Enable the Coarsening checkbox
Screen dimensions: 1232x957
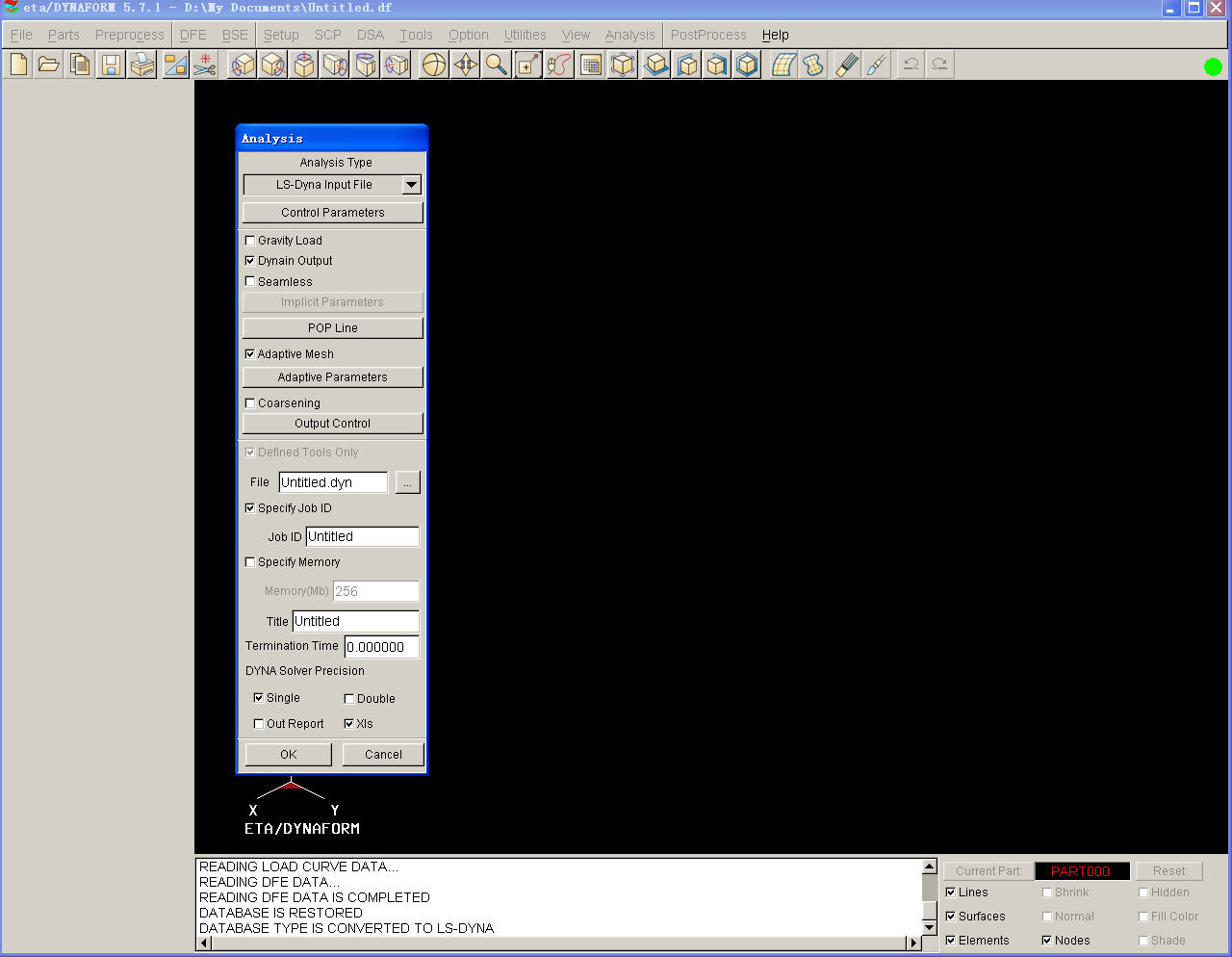tap(250, 403)
